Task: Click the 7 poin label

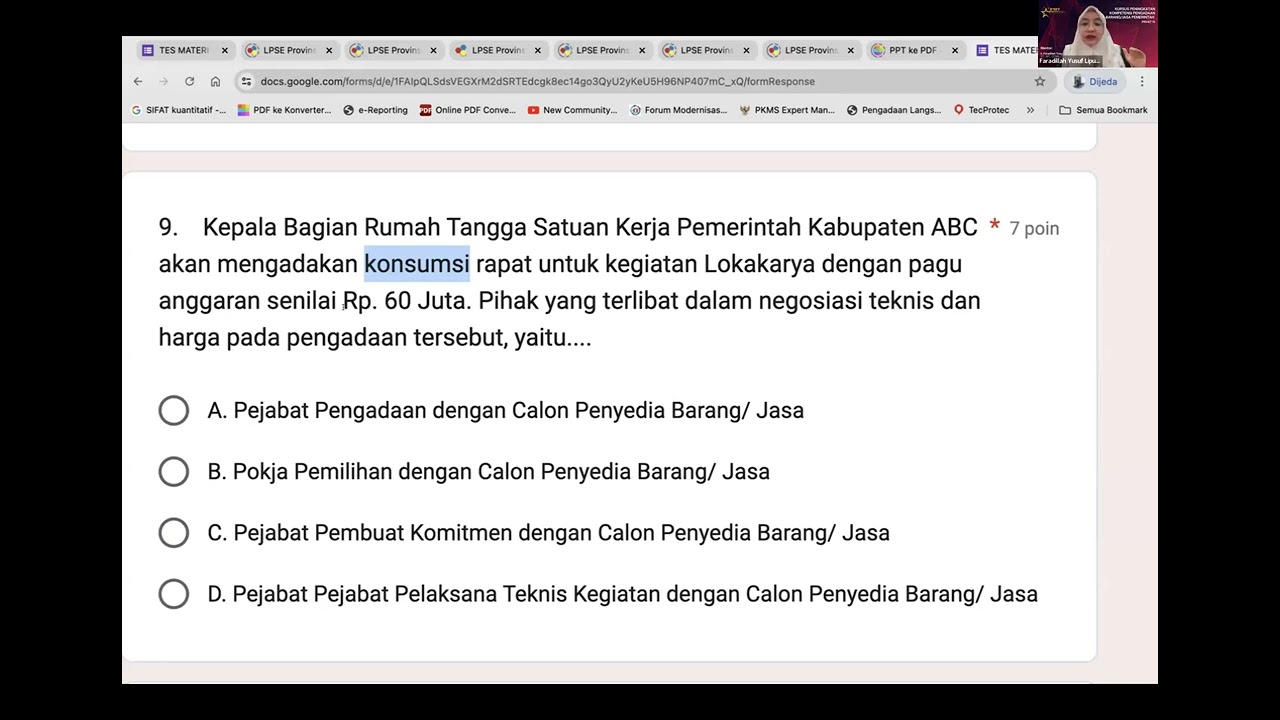Action: point(1034,229)
